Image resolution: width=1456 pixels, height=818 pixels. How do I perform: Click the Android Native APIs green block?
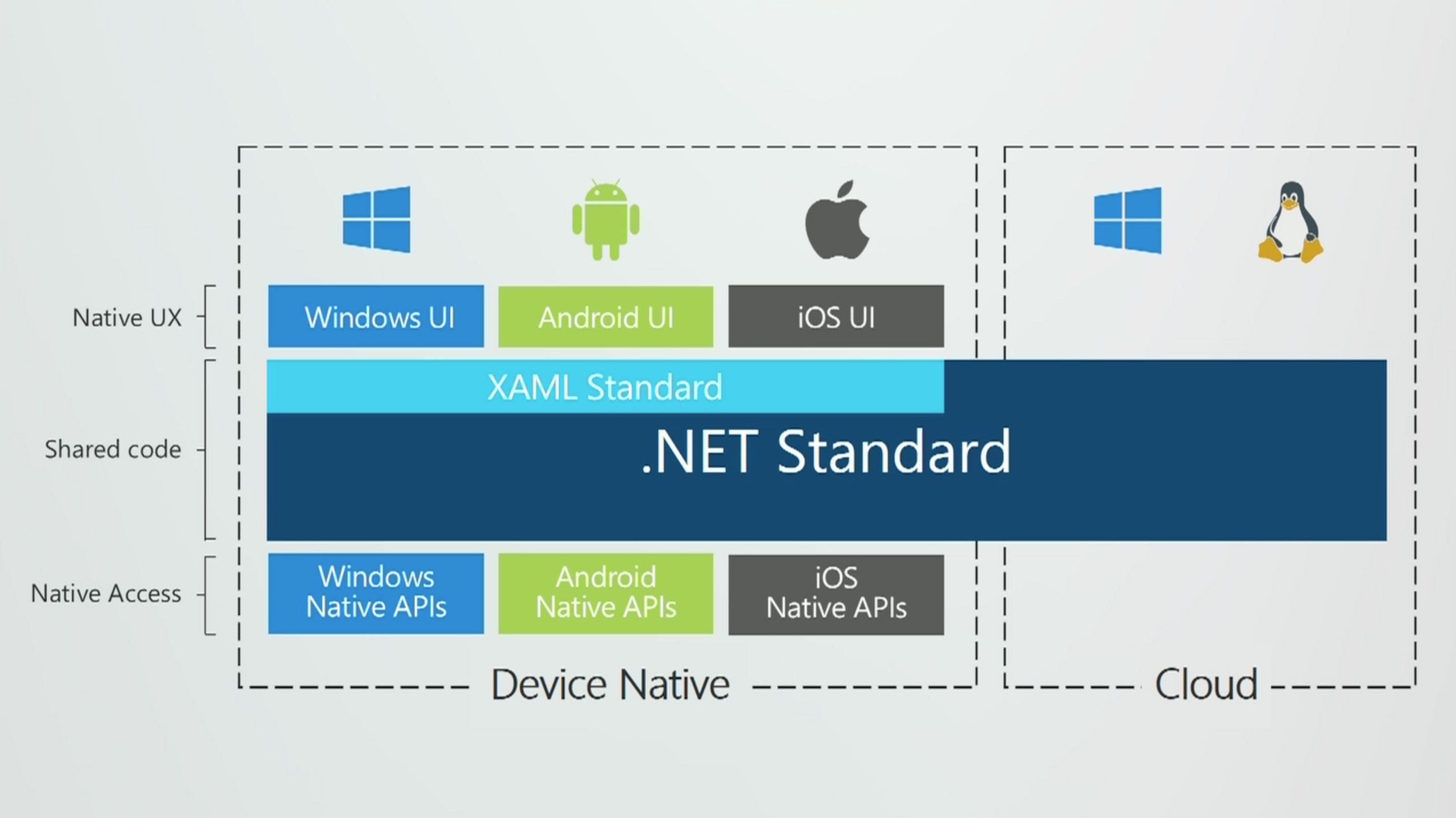pyautogui.click(x=606, y=591)
